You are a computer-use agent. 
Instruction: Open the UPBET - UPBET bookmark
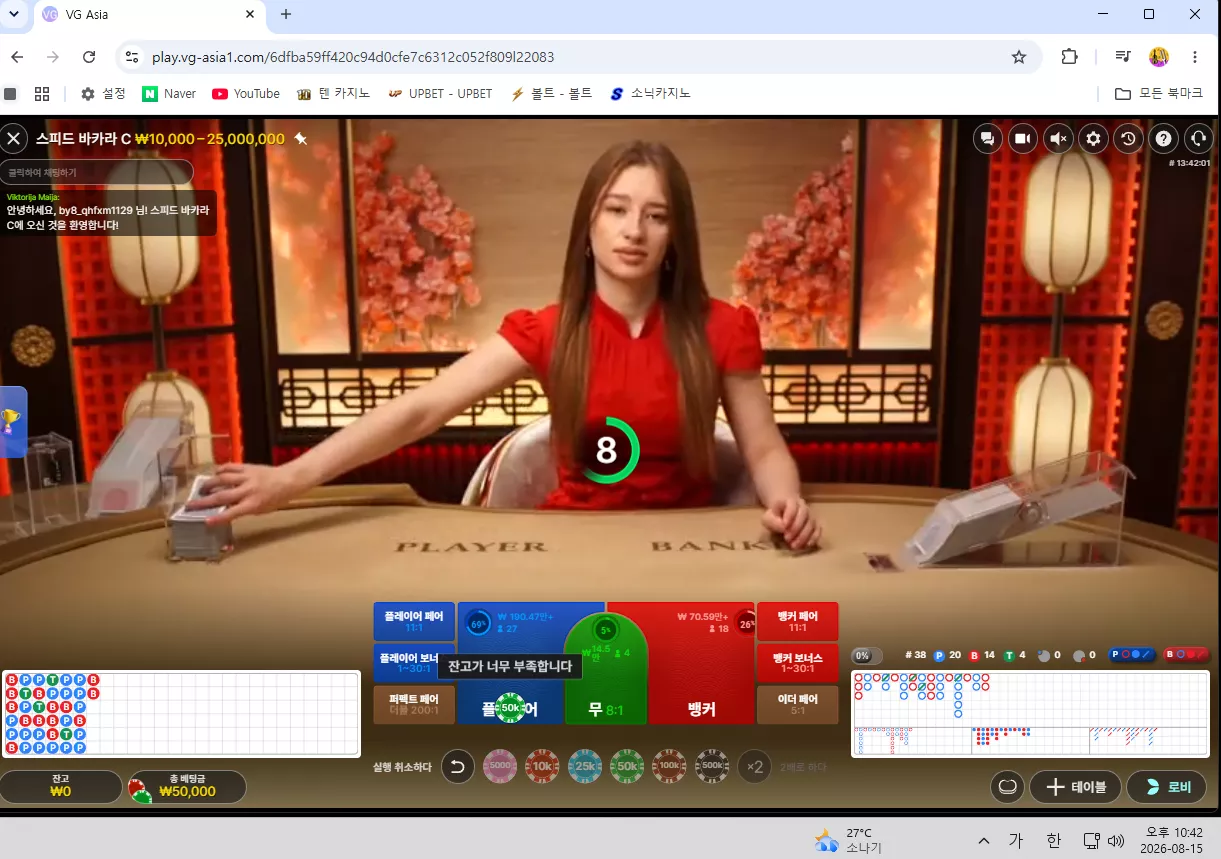click(440, 94)
